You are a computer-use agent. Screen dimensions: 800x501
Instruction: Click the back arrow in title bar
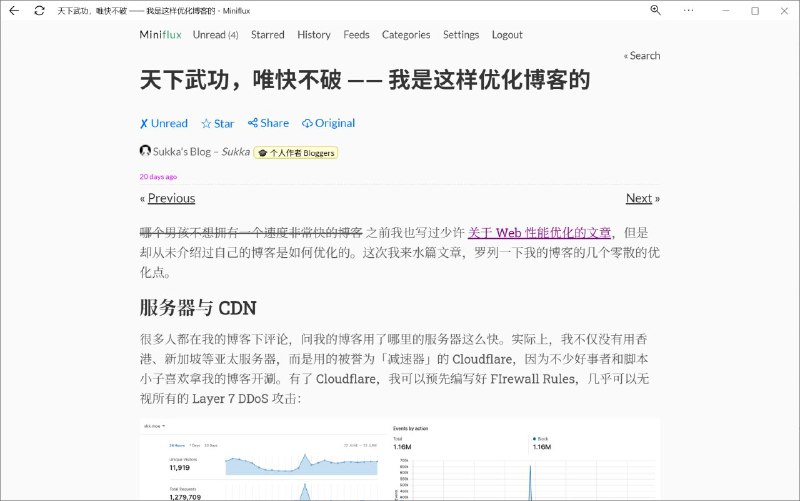pyautogui.click(x=14, y=10)
